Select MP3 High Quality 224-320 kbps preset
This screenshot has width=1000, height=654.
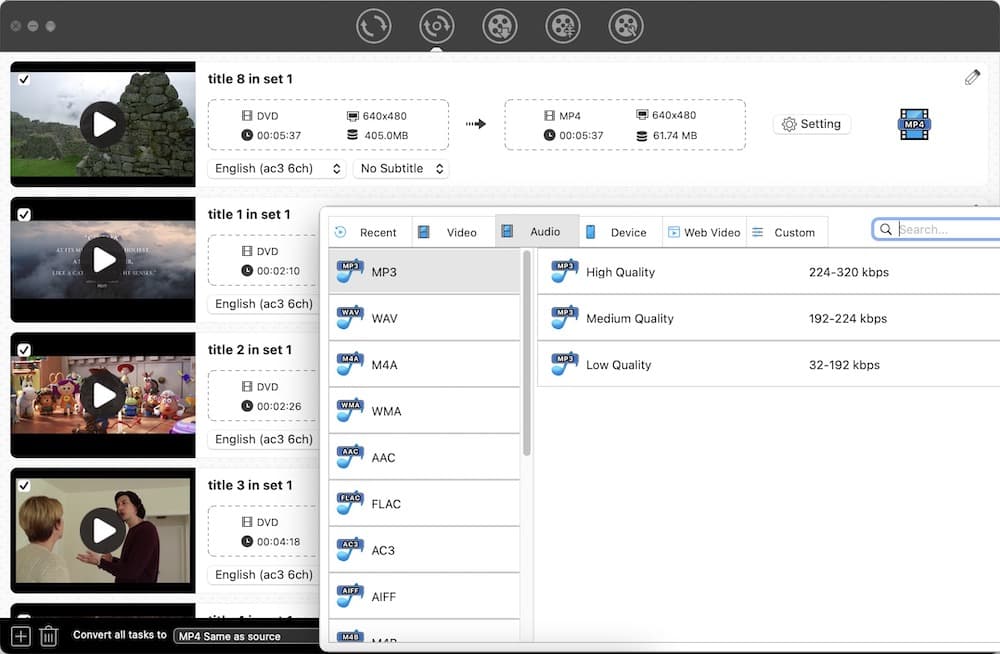768,272
